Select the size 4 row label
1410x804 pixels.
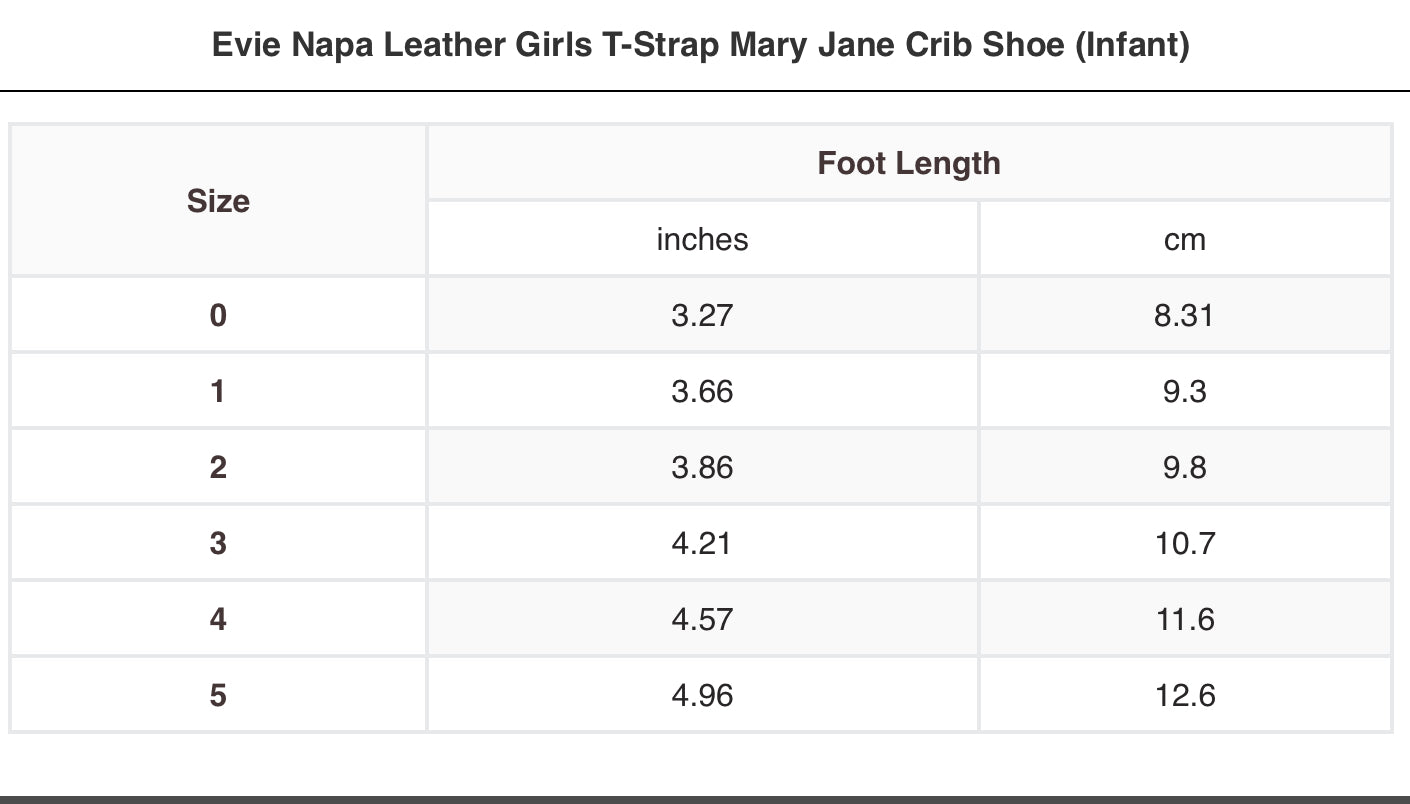pos(218,619)
